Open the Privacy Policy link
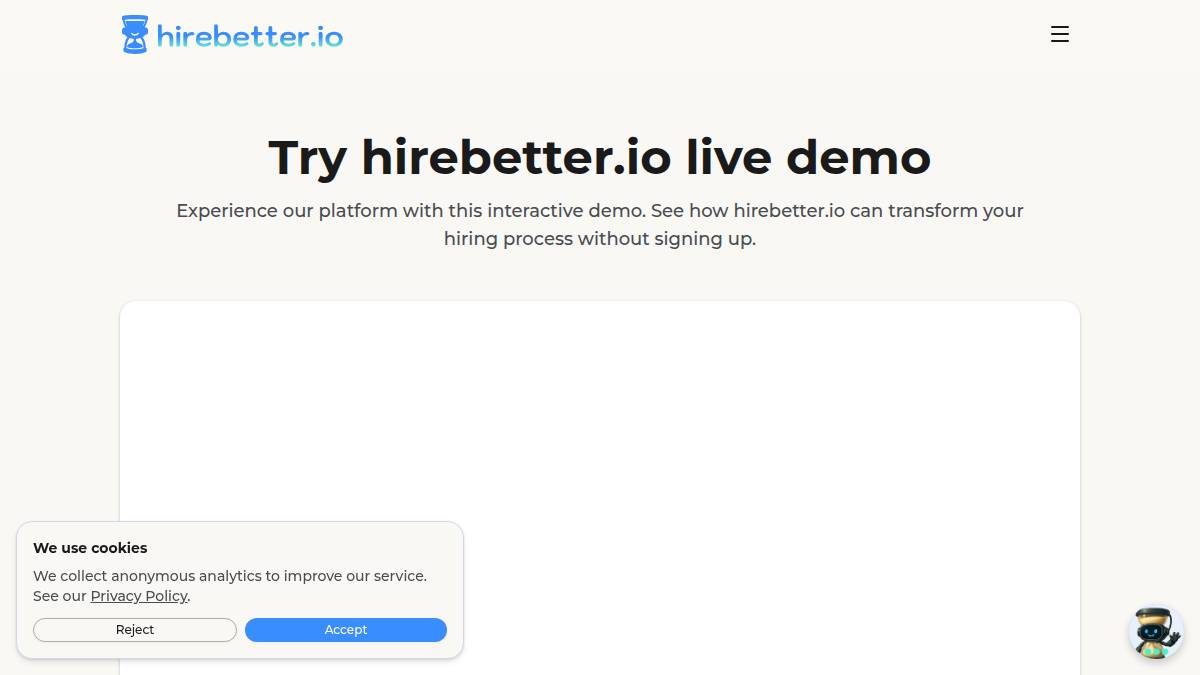Screen dimensions: 1200x675 (x=139, y=596)
